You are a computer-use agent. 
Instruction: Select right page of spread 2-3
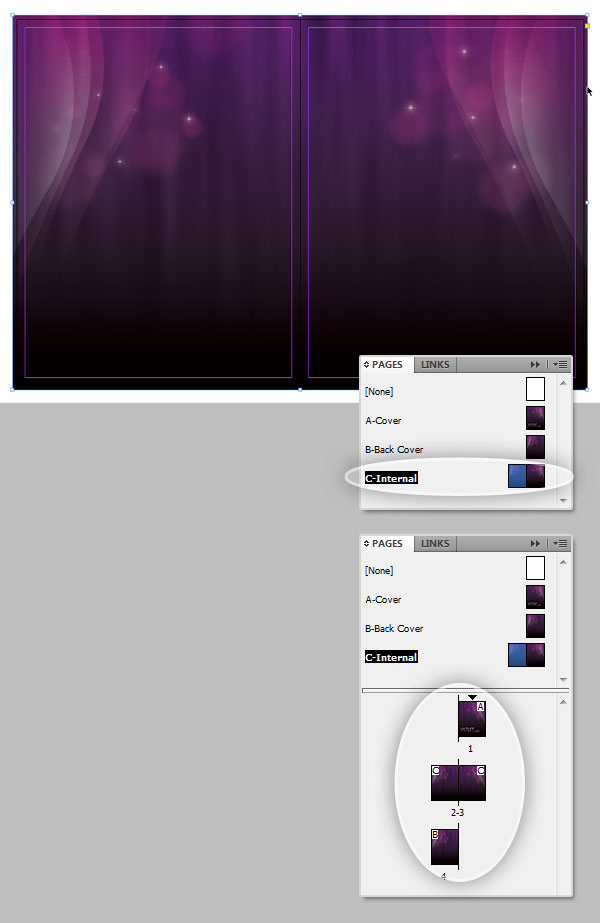472,783
